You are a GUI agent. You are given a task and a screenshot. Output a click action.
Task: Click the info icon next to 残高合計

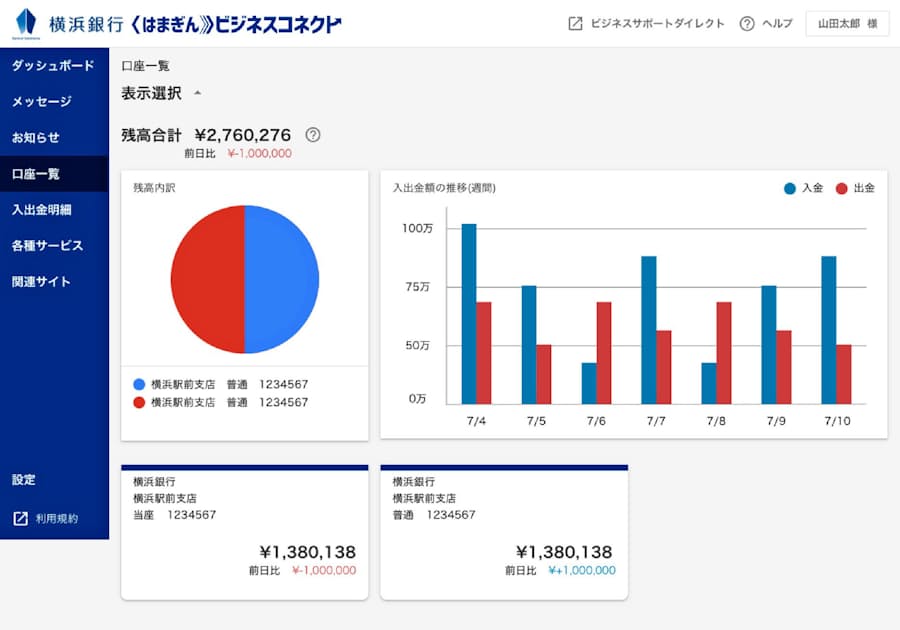click(x=313, y=135)
